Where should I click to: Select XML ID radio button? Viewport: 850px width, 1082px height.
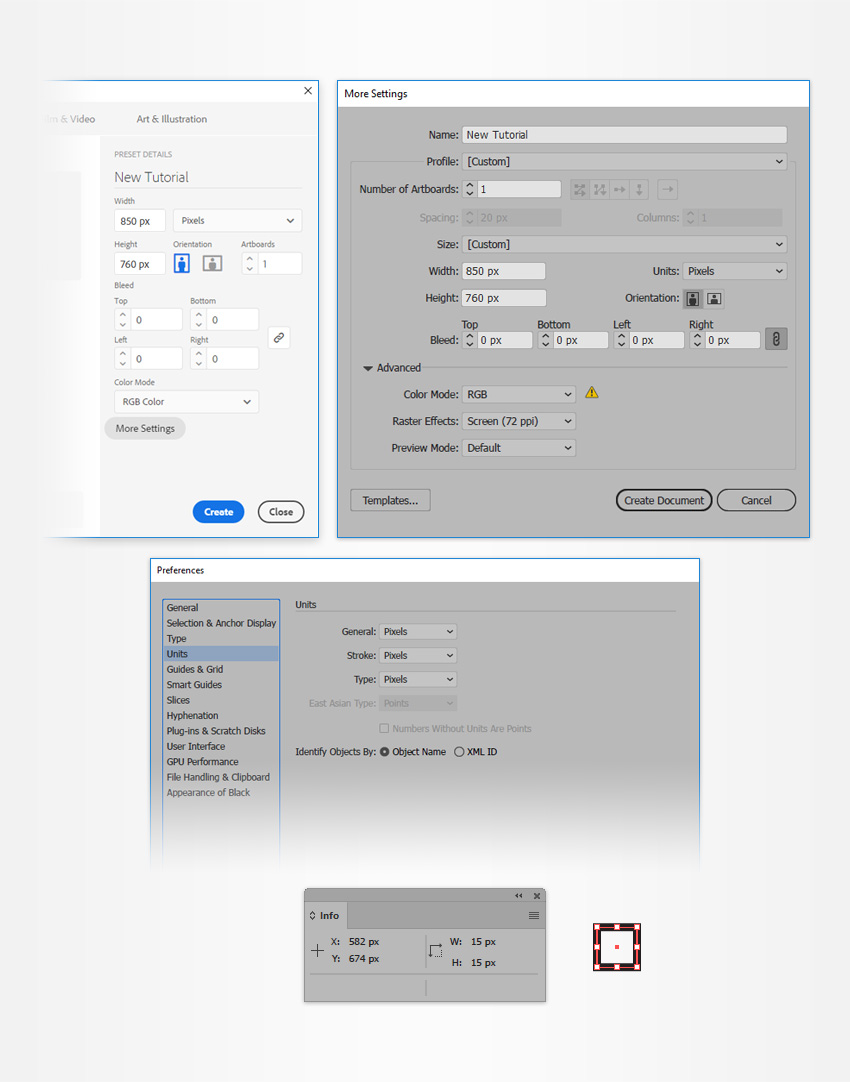(x=459, y=752)
